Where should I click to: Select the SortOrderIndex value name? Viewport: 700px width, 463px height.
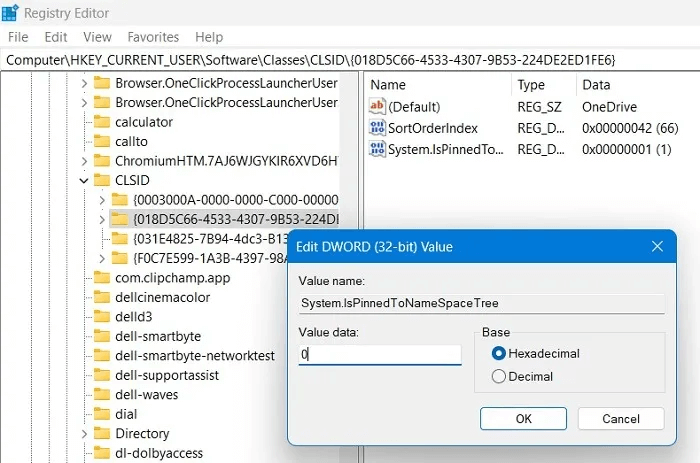pyautogui.click(x=433, y=128)
